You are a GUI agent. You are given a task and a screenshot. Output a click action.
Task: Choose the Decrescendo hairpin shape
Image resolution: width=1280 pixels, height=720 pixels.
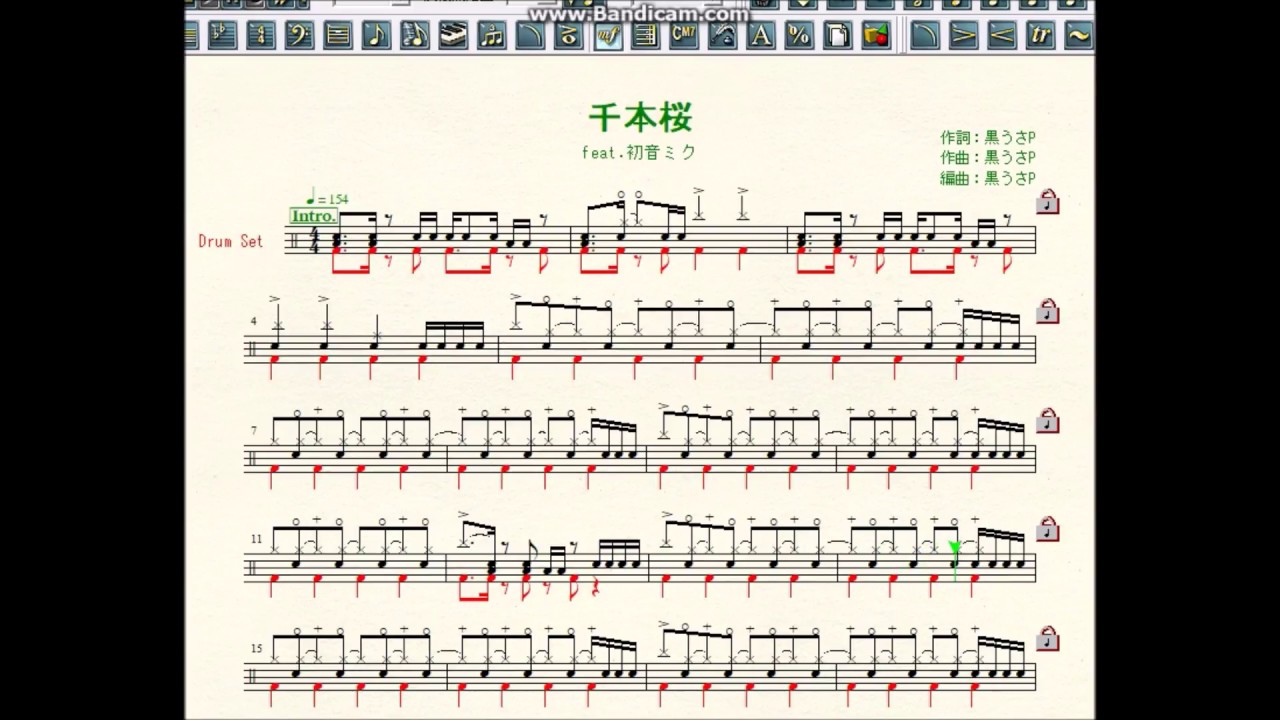963,36
